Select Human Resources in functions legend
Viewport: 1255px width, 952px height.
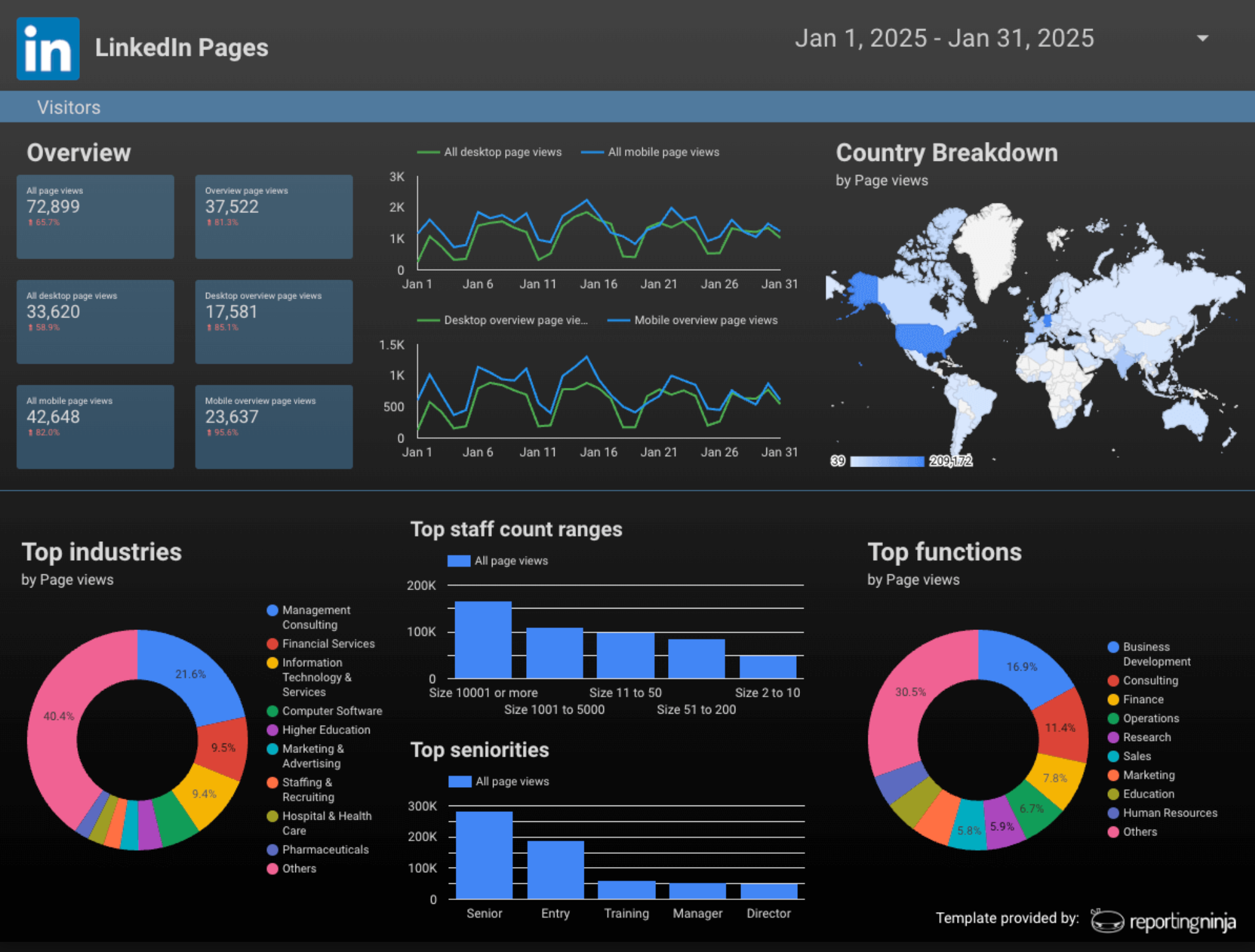pyautogui.click(x=1163, y=813)
